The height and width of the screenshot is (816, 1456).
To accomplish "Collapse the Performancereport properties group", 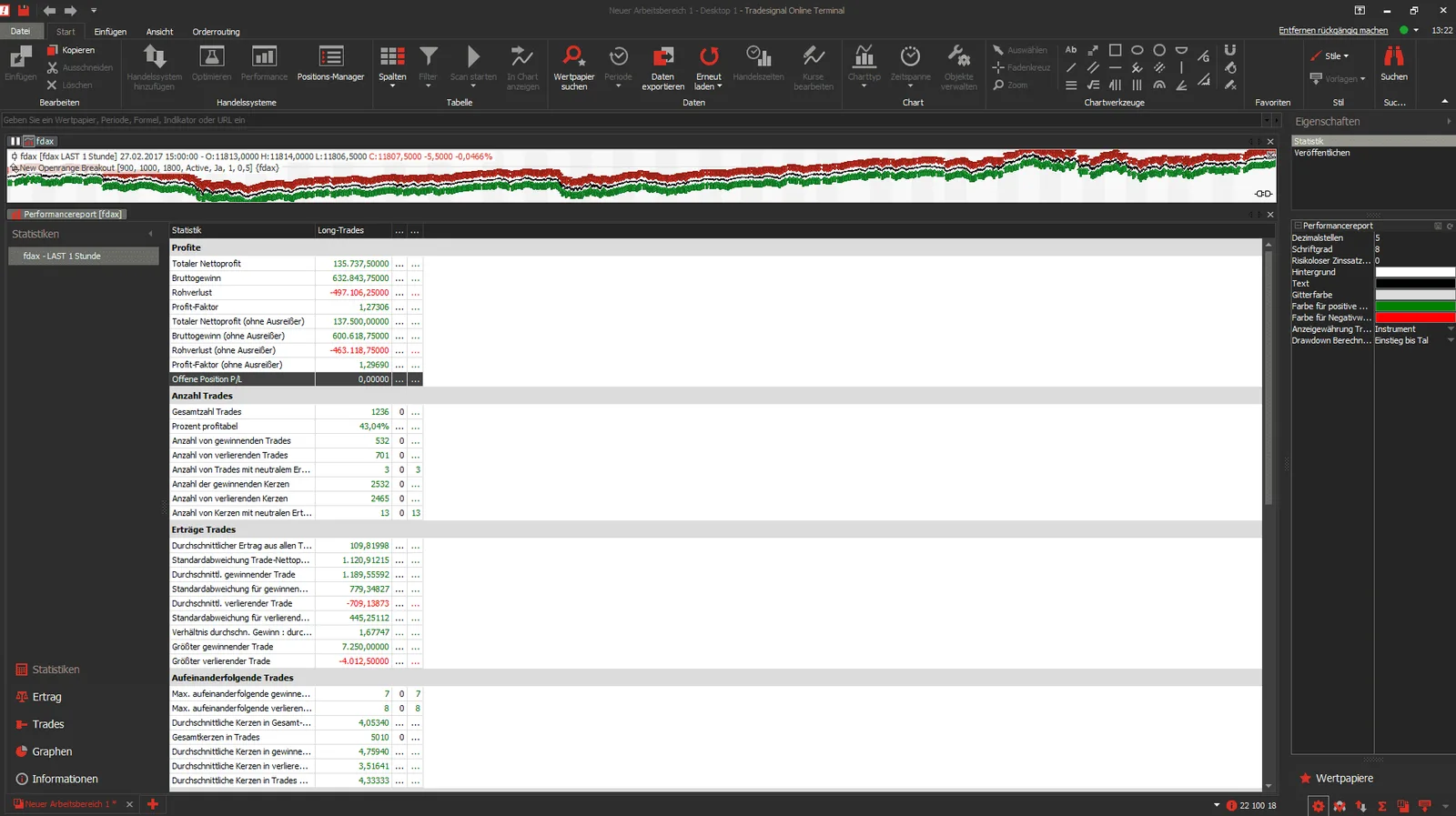I will pos(1298,226).
